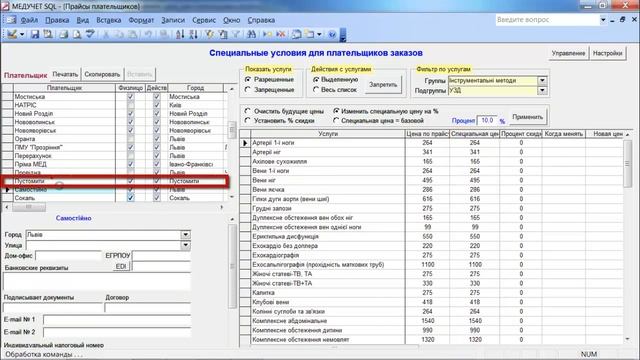This screenshot has height=360, width=640.
Task: Select the Весь список radio option
Action: [x=316, y=89]
